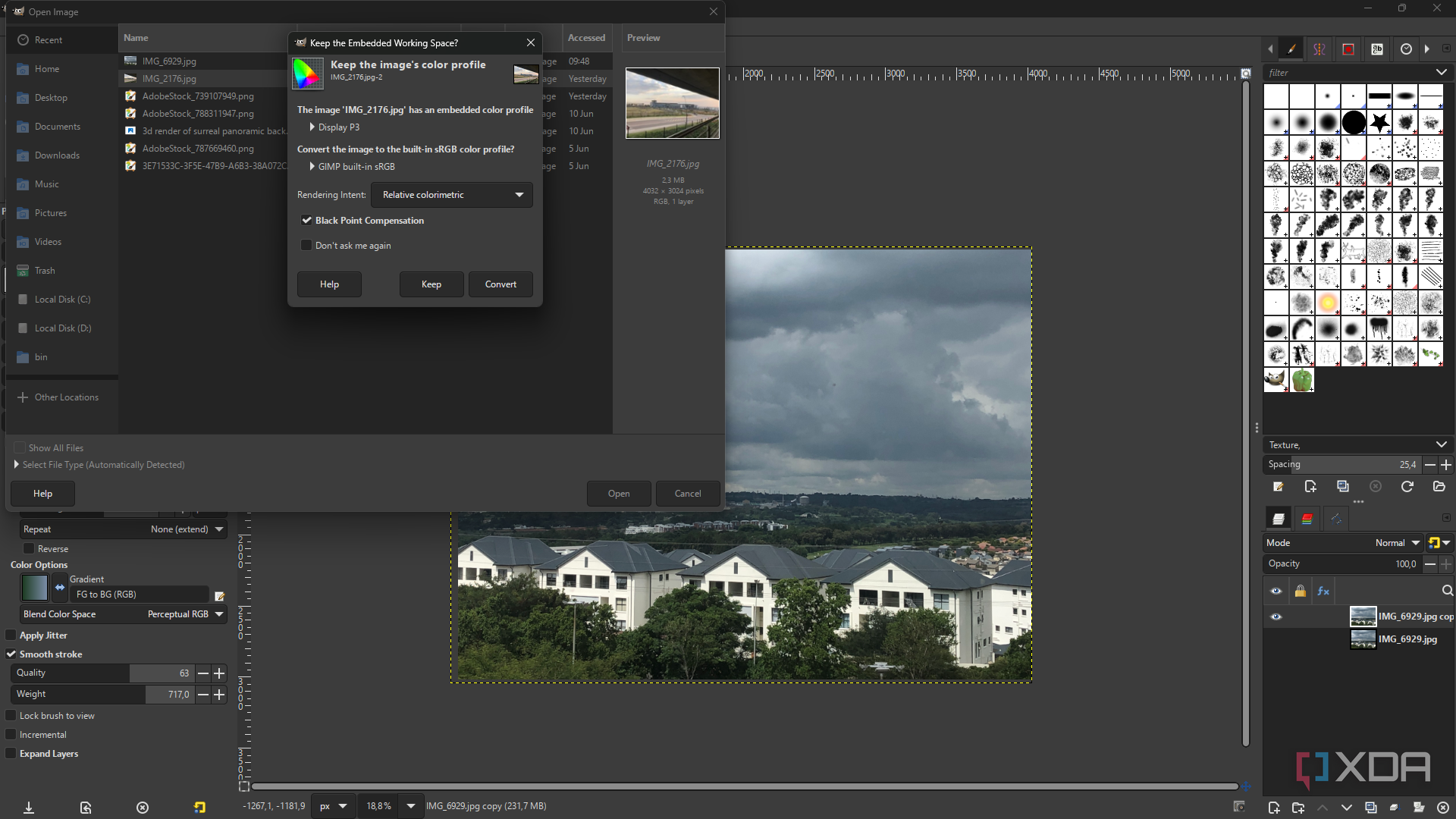Open brush as image icon
The width and height of the screenshot is (1456, 819).
pos(1439,487)
